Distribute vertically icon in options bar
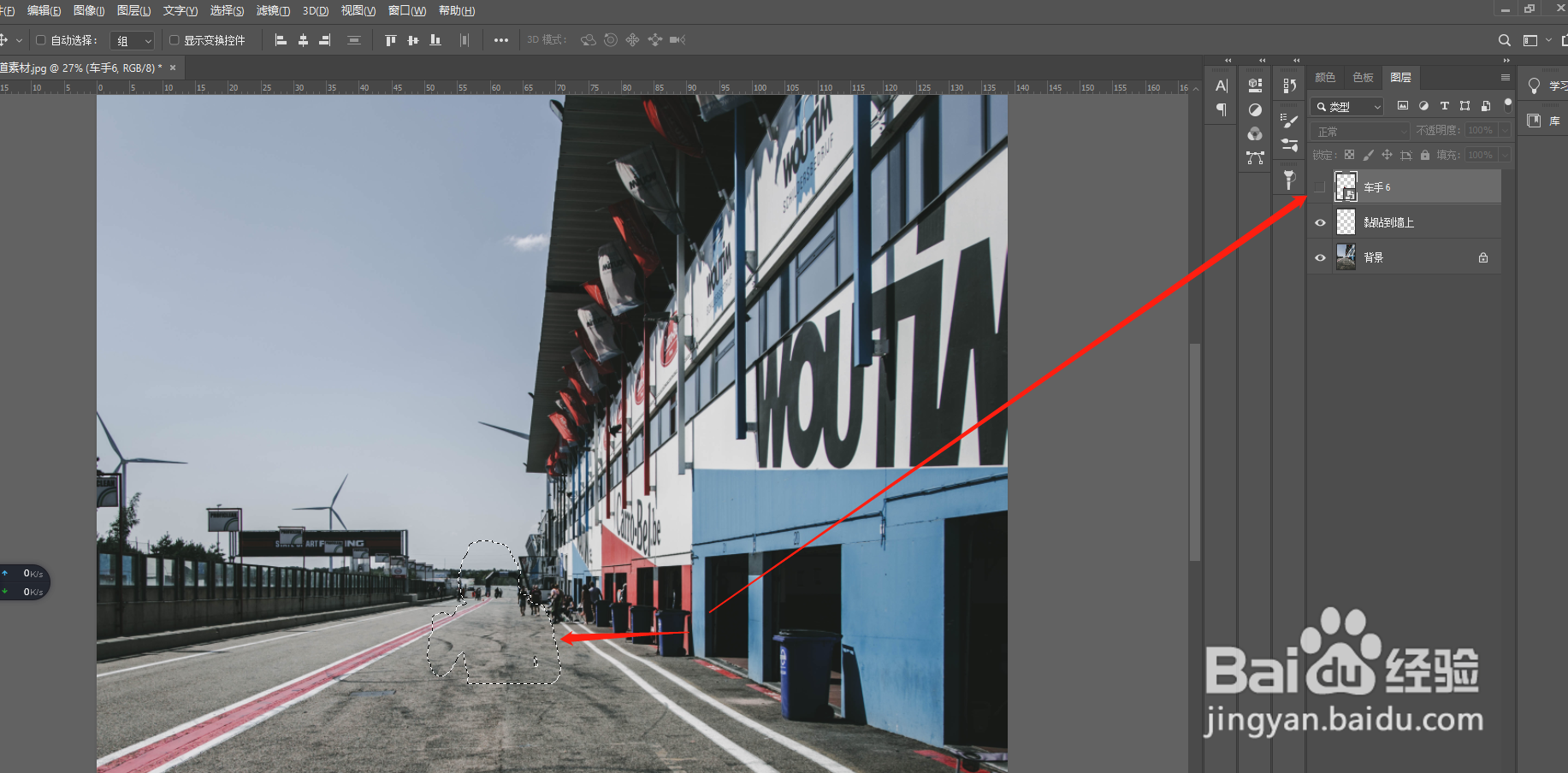Image resolution: width=1568 pixels, height=773 pixels. coord(354,40)
